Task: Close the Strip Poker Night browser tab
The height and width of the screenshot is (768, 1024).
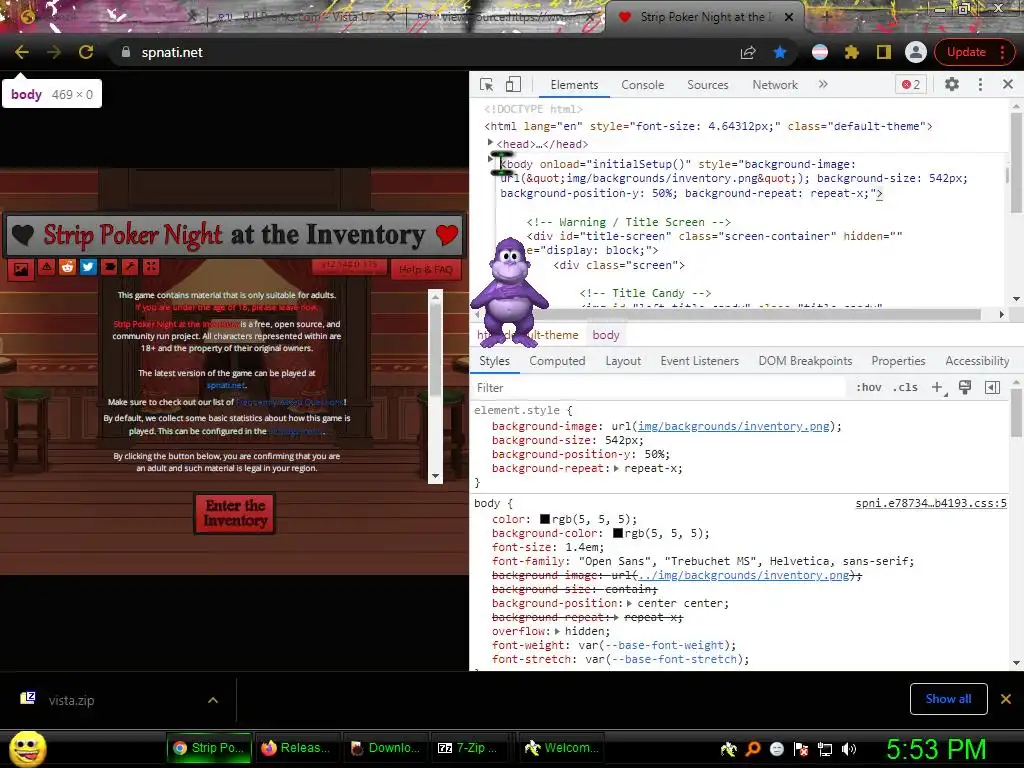Action: point(789,17)
